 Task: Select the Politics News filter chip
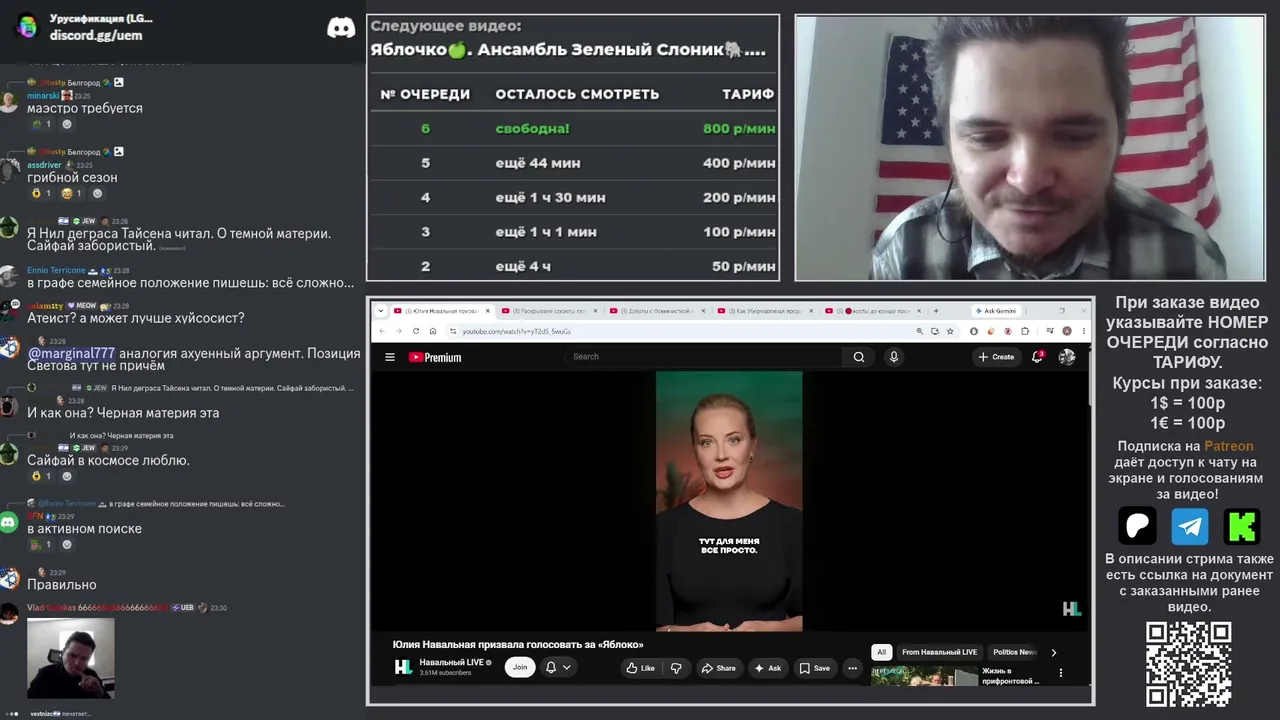point(1015,652)
